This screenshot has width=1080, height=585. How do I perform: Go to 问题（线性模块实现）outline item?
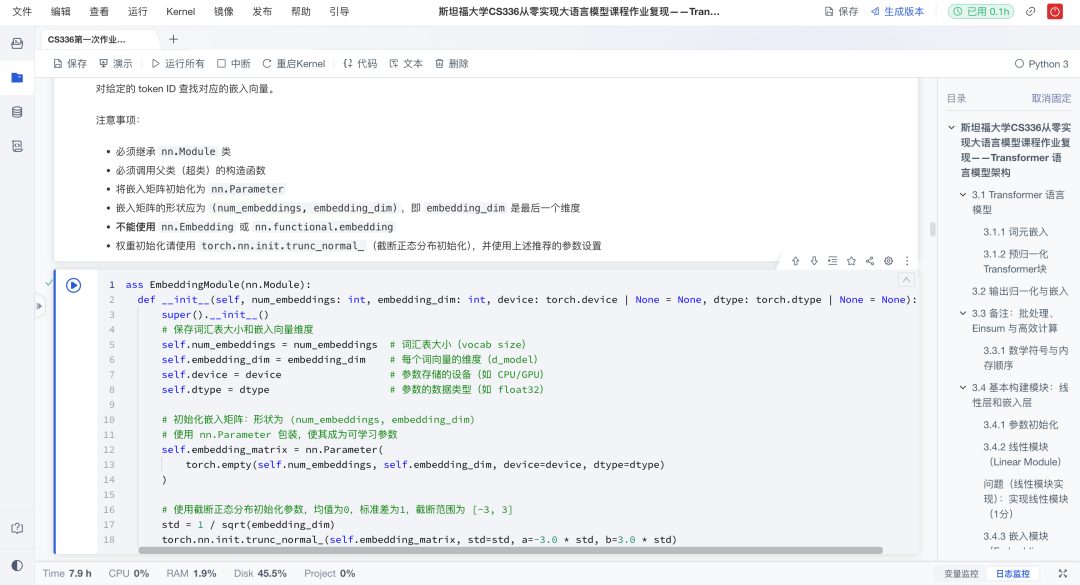[1026, 500]
